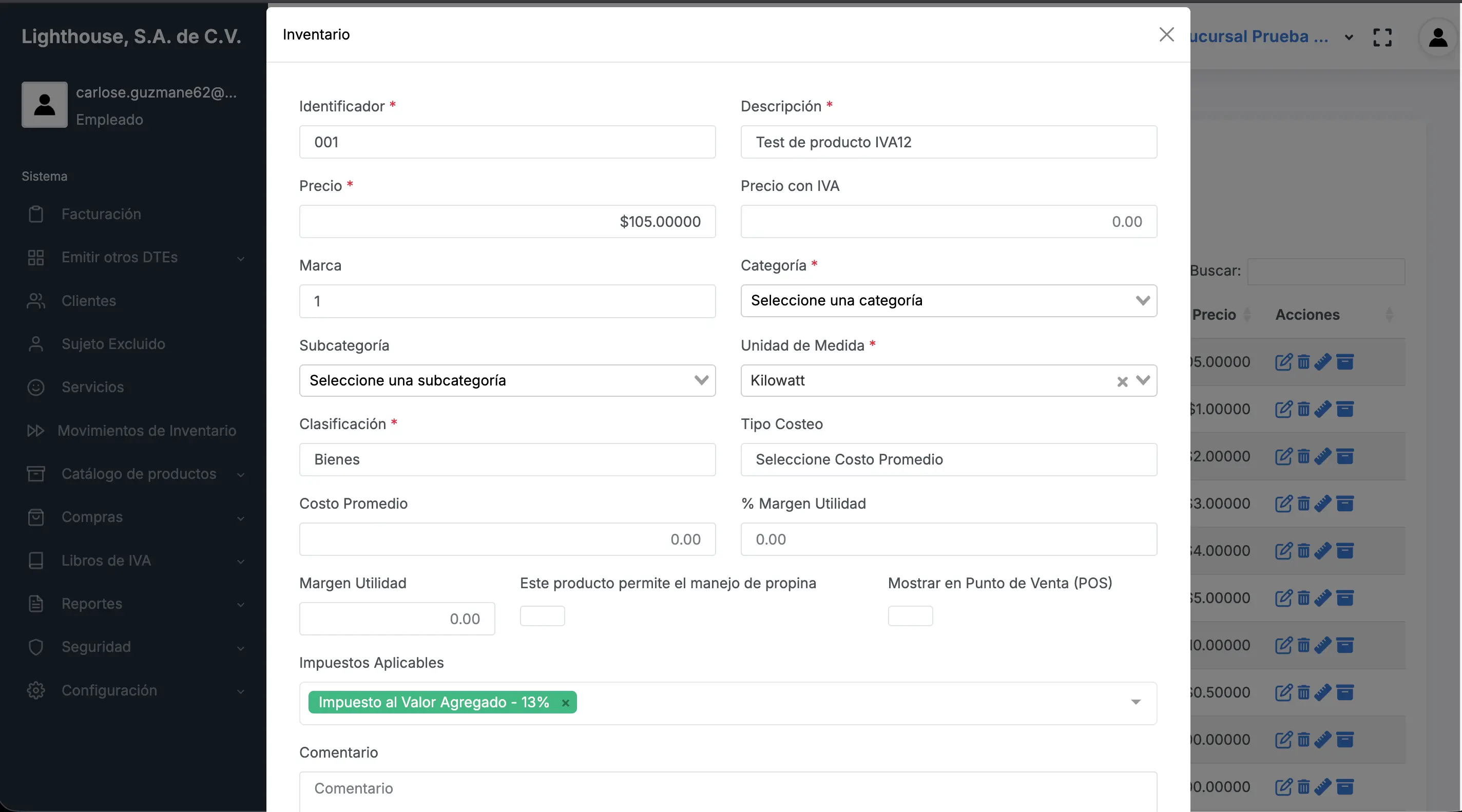Remove the Impuesto al Valor Agregado tag

[x=565, y=703]
